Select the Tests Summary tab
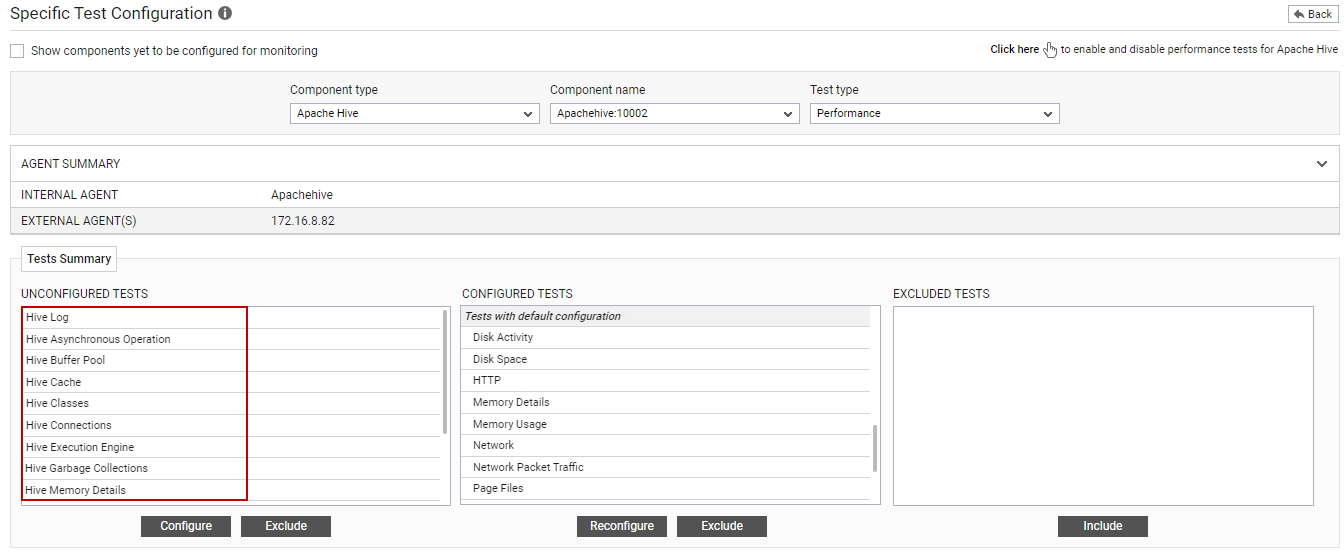 click(x=69, y=259)
